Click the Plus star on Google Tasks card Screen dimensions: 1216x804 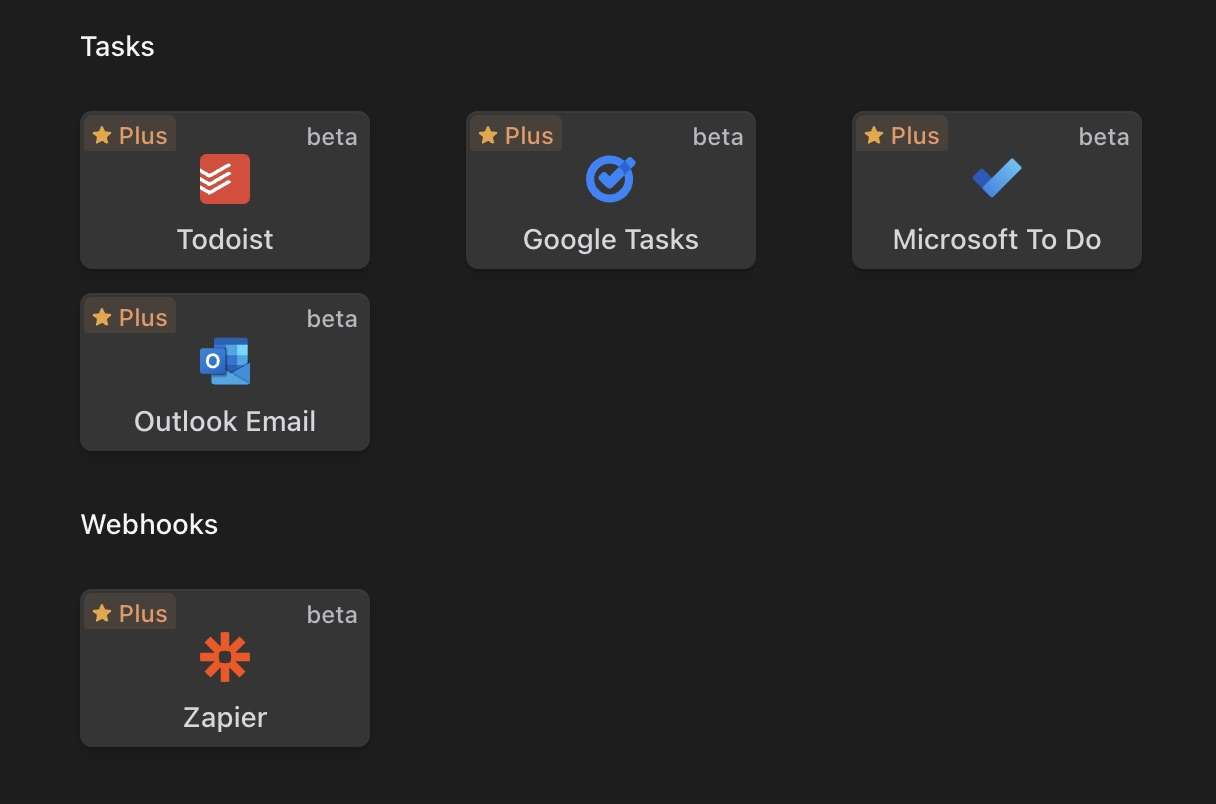(487, 135)
